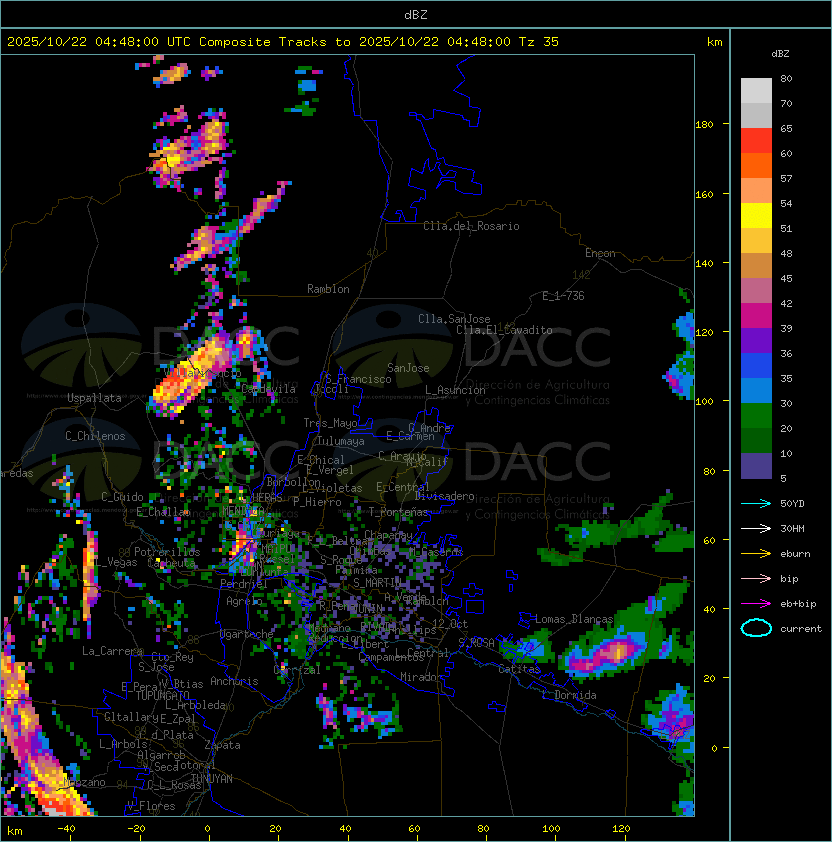The width and height of the screenshot is (832, 842).
Task: Select the 65 dBZ red color swatch
Action: (756, 140)
